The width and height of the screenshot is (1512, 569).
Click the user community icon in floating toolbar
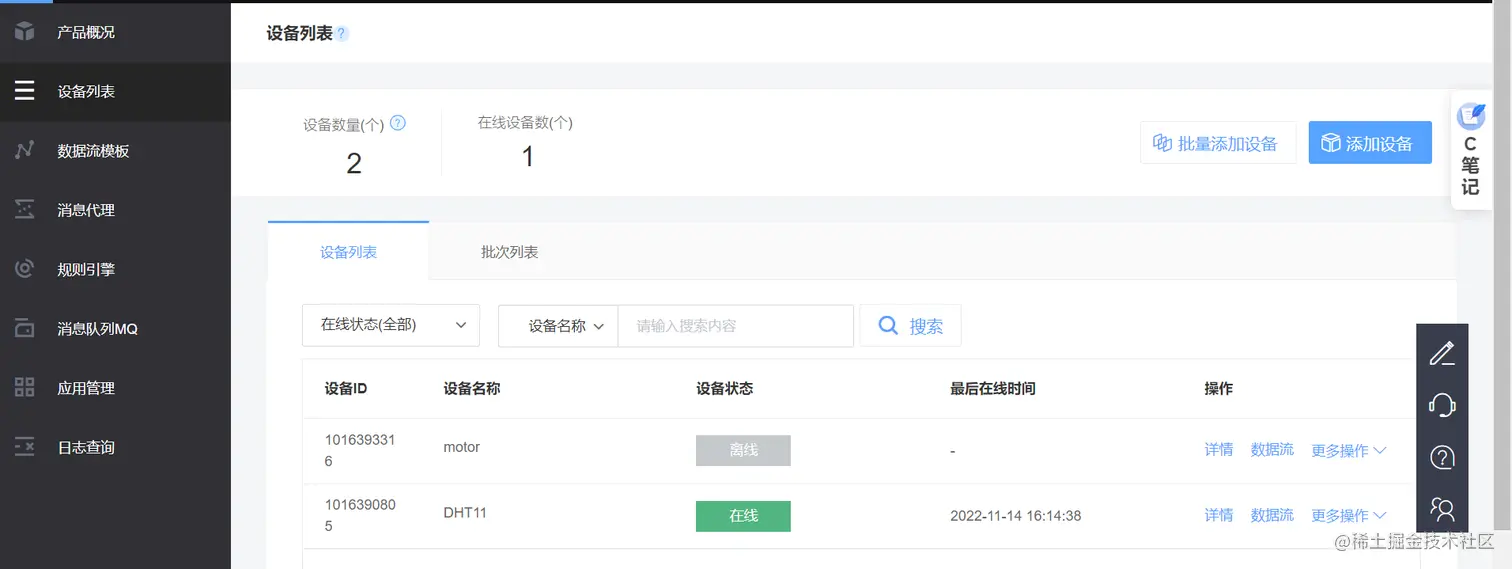(1442, 509)
